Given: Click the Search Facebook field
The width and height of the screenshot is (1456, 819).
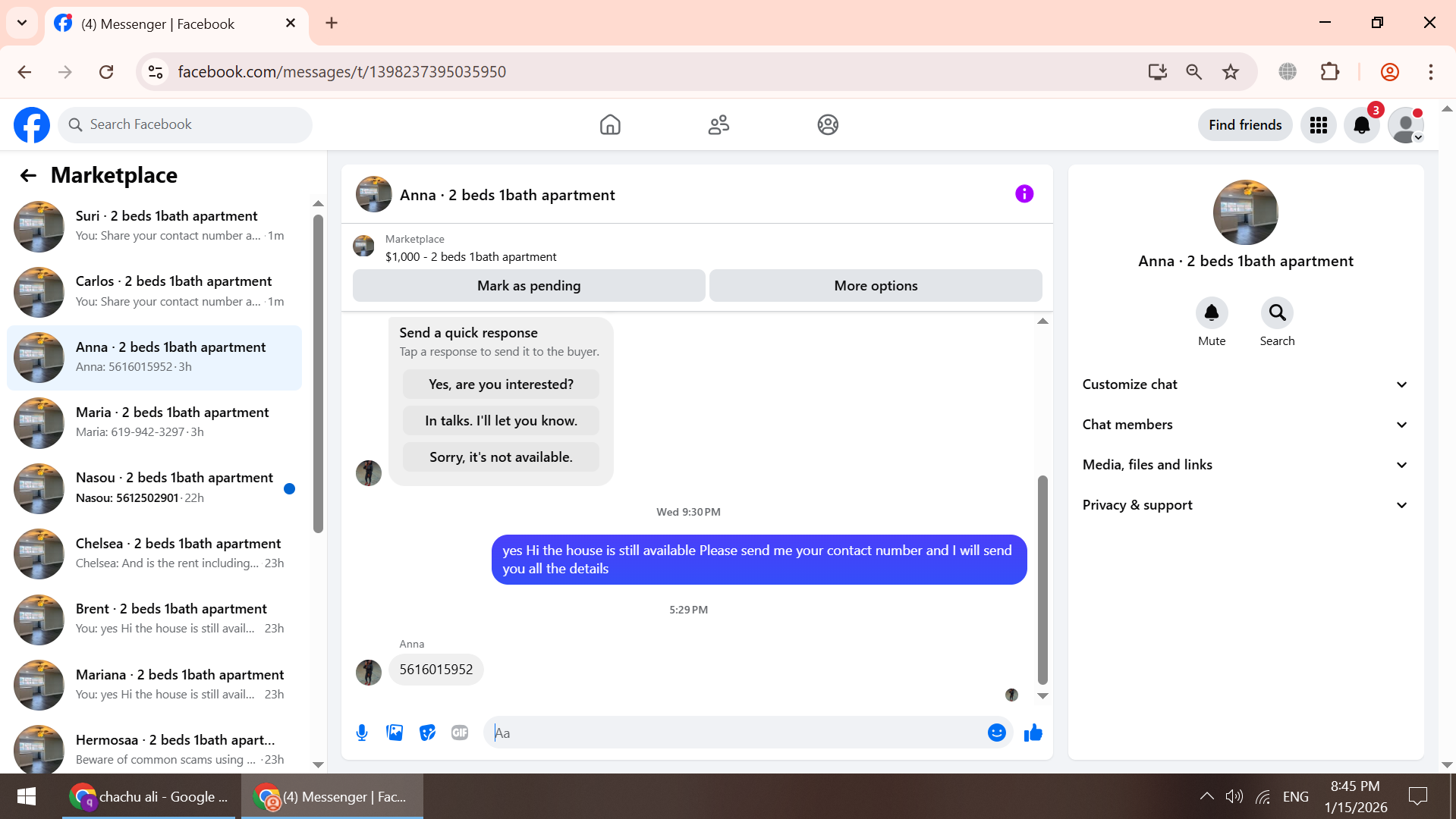Looking at the screenshot, I should [x=185, y=125].
